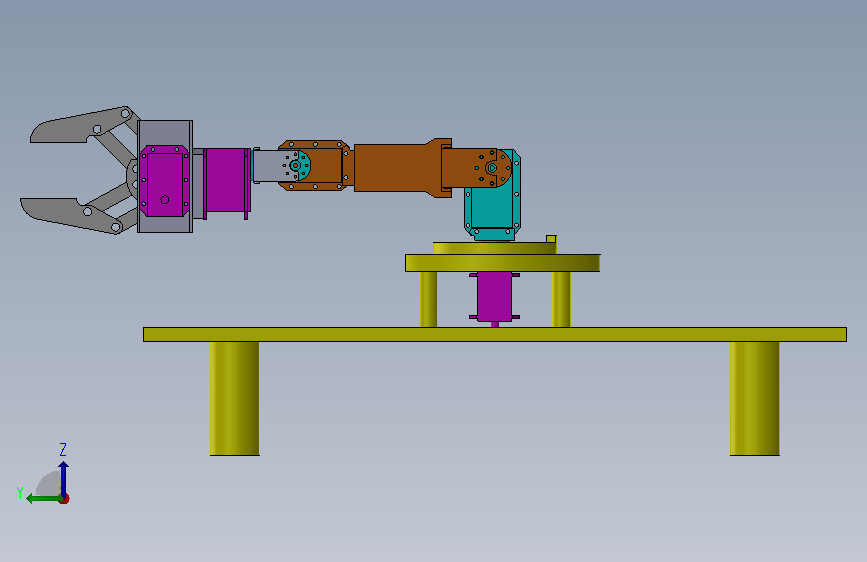Click the green Y axis arrow of the triad

[x=44, y=499]
